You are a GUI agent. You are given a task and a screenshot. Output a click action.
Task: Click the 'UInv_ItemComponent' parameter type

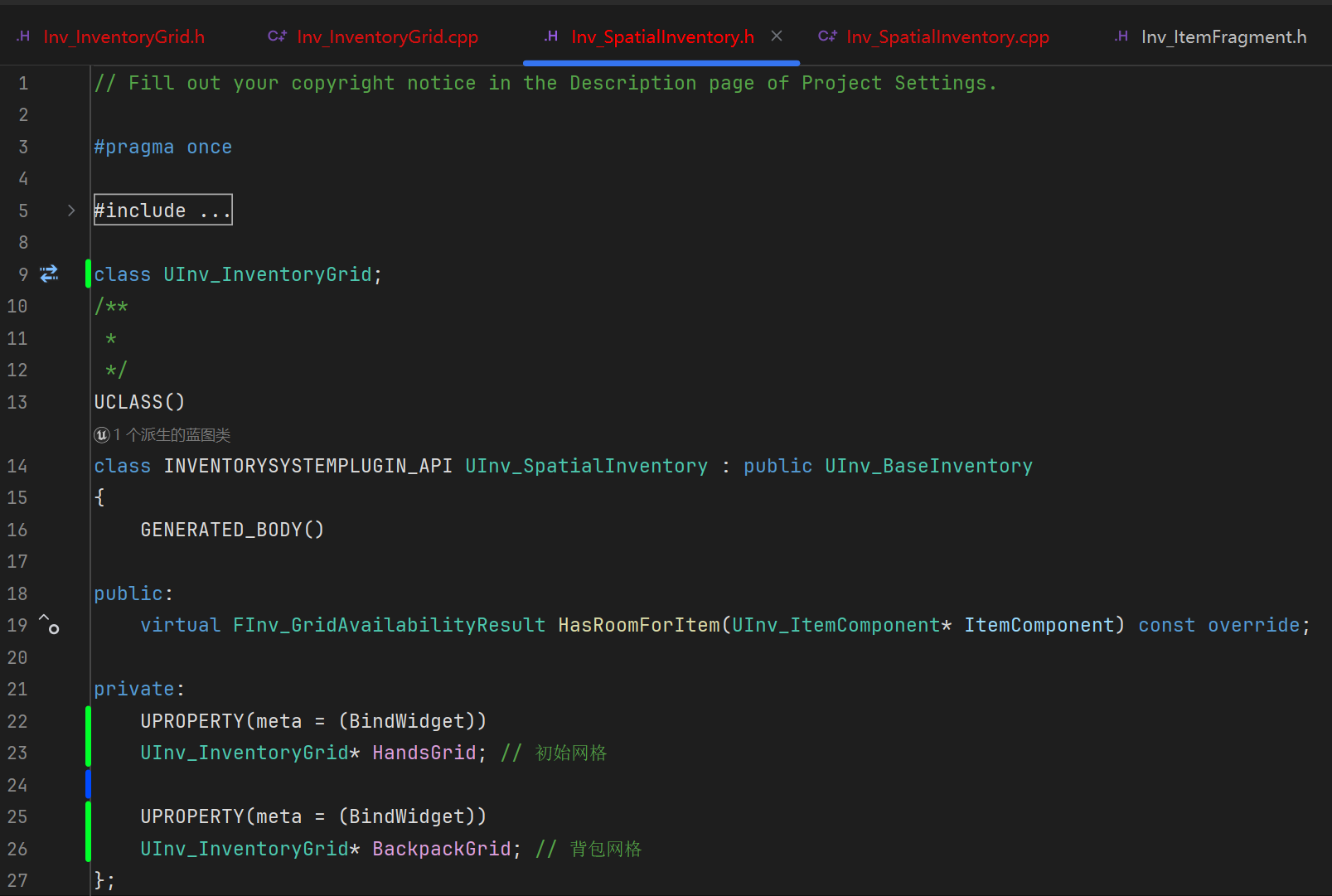836,625
